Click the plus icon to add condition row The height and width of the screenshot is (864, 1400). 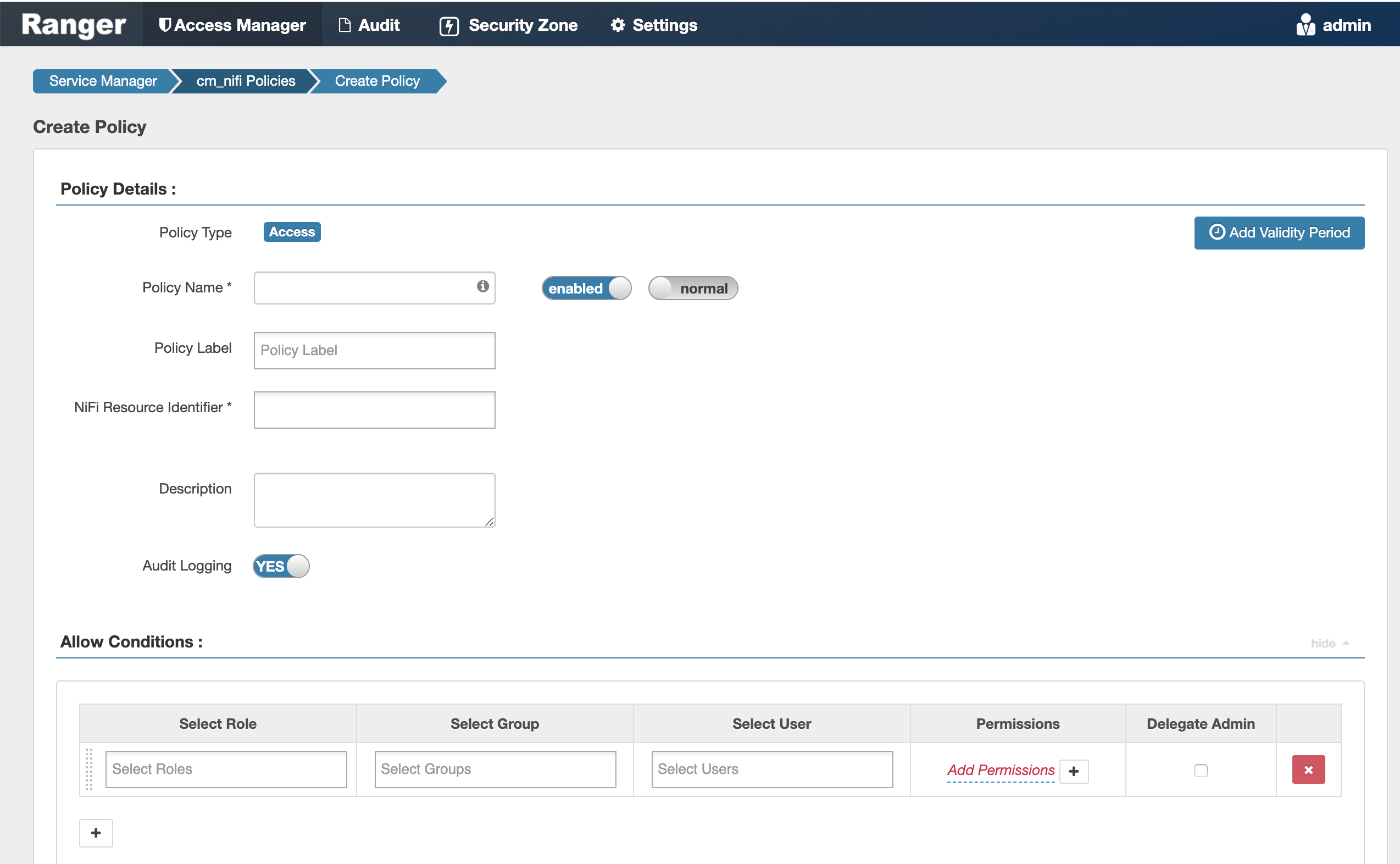[96, 833]
